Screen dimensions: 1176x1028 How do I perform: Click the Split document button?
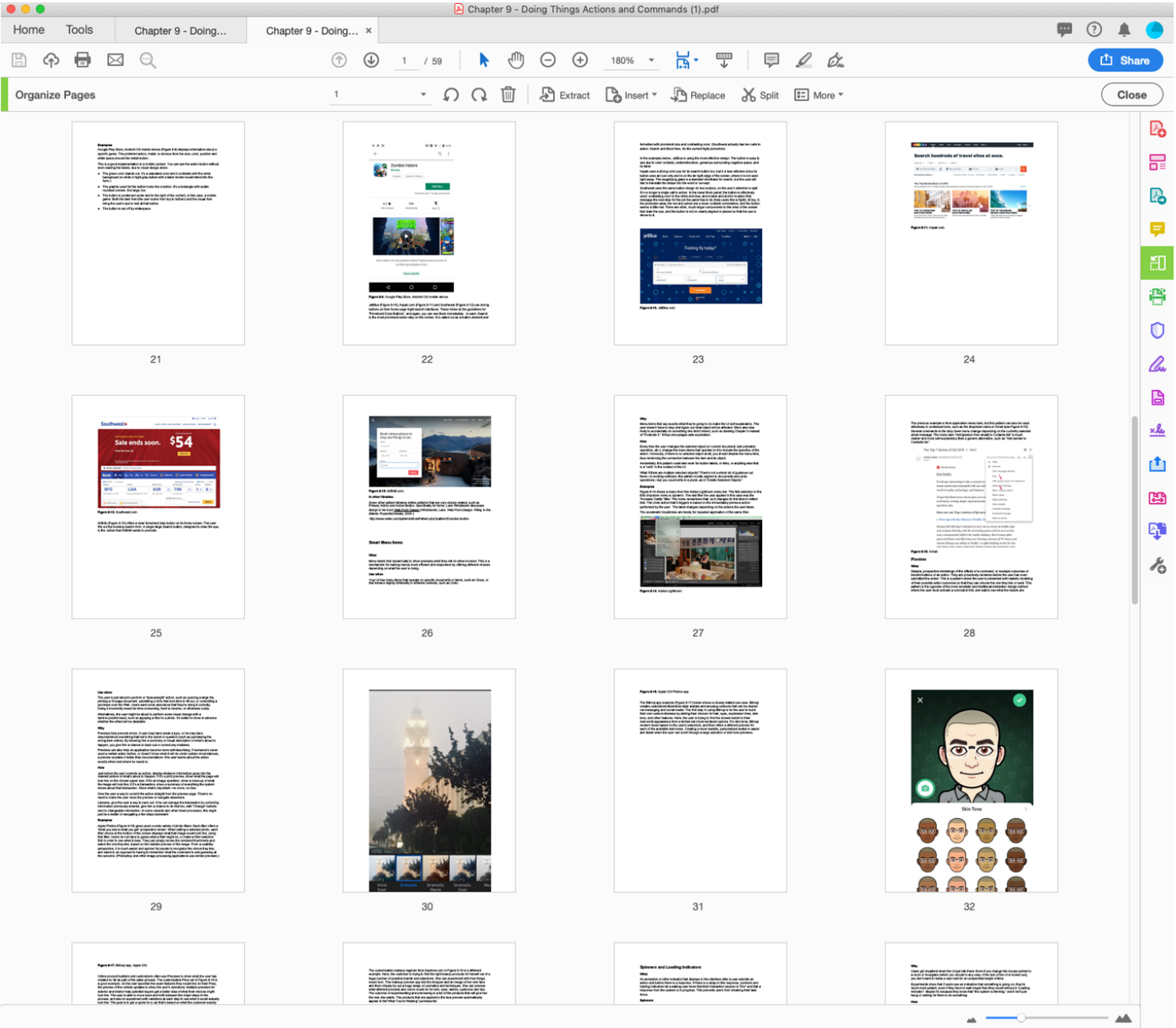pyautogui.click(x=760, y=95)
